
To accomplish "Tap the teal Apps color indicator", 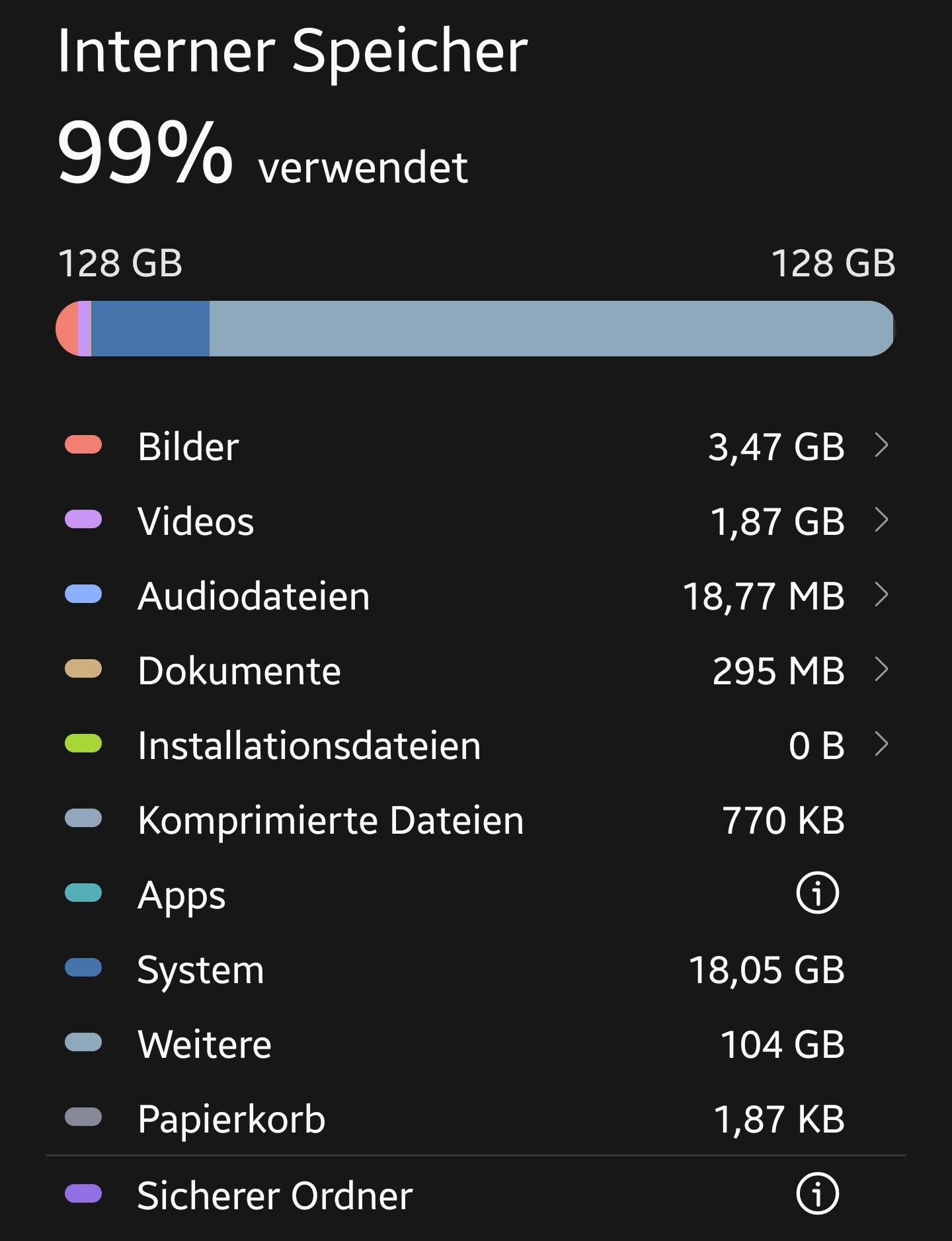I will point(83,893).
